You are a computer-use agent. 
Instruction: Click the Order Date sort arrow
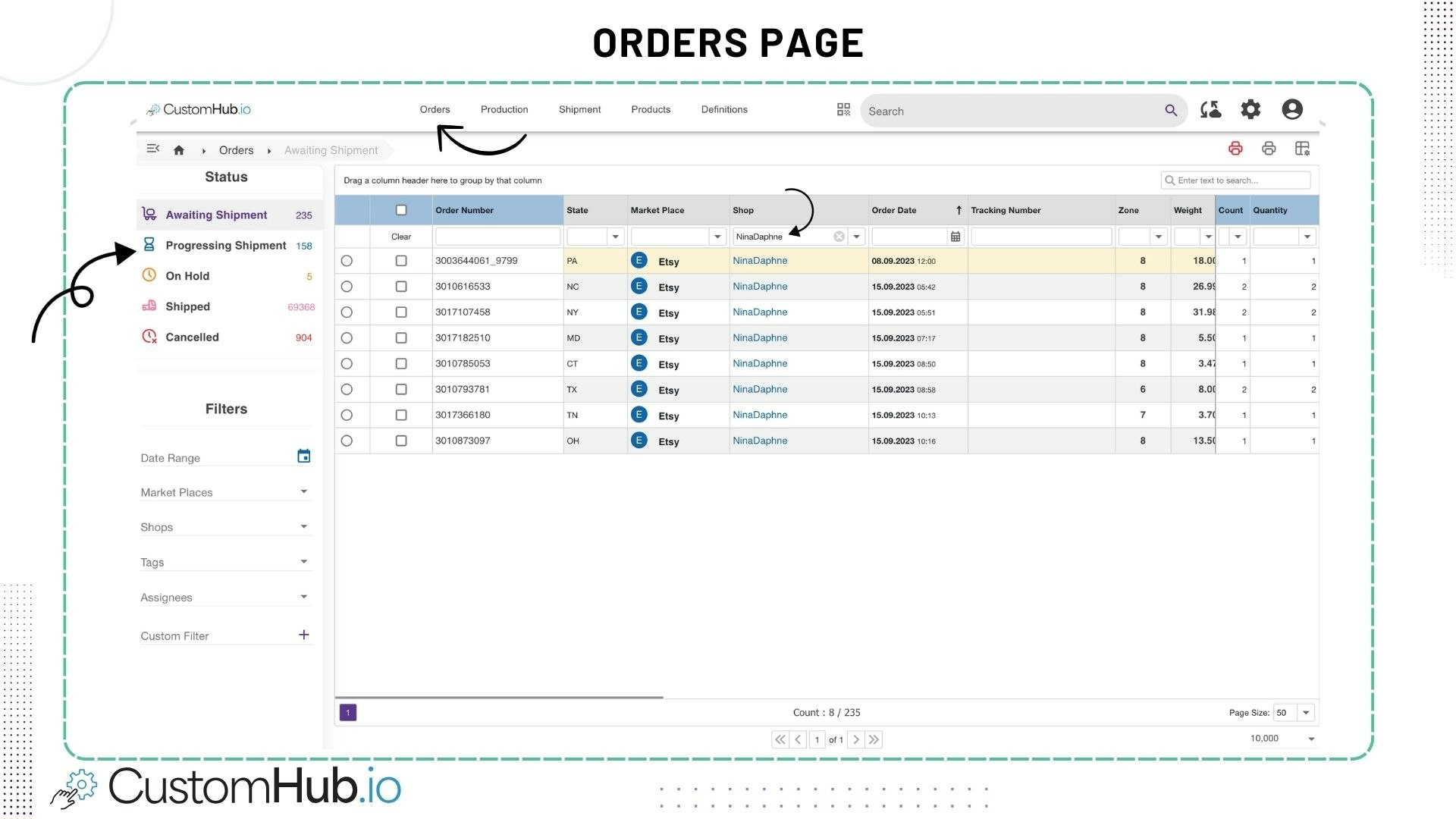point(959,210)
